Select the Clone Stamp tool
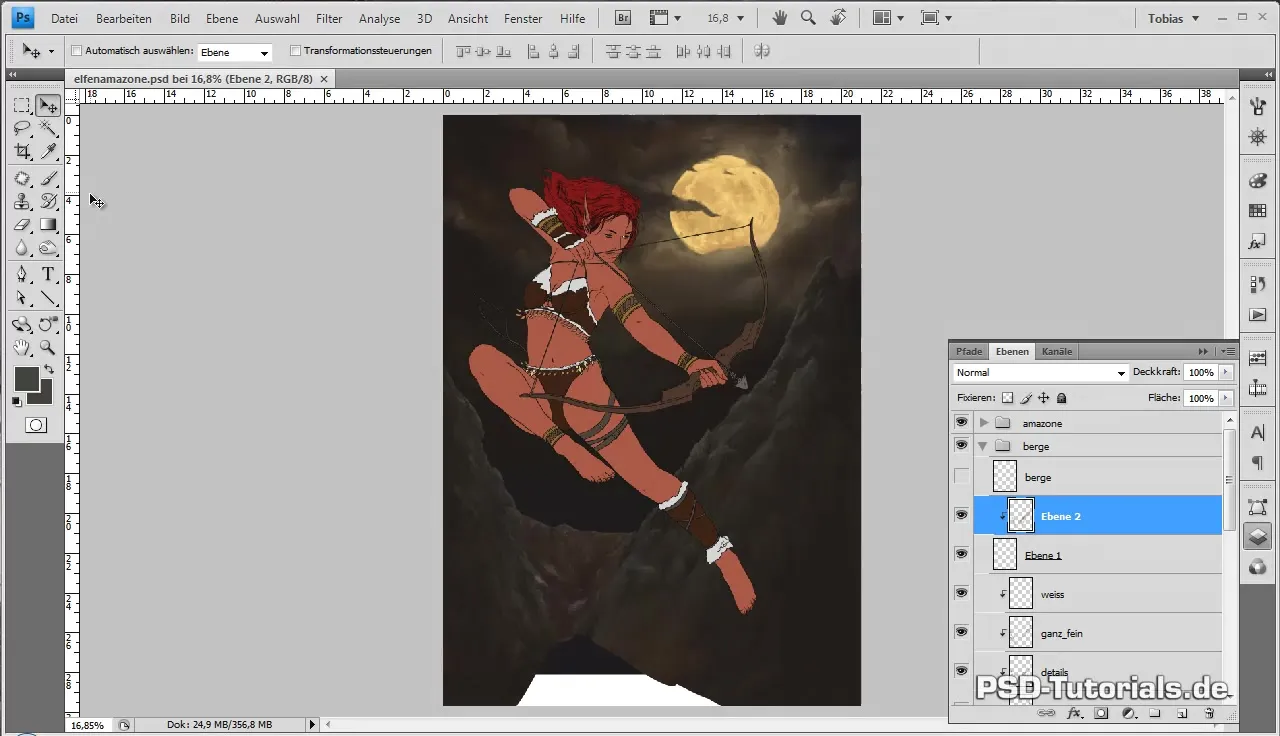This screenshot has width=1280, height=736. pyautogui.click(x=21, y=202)
